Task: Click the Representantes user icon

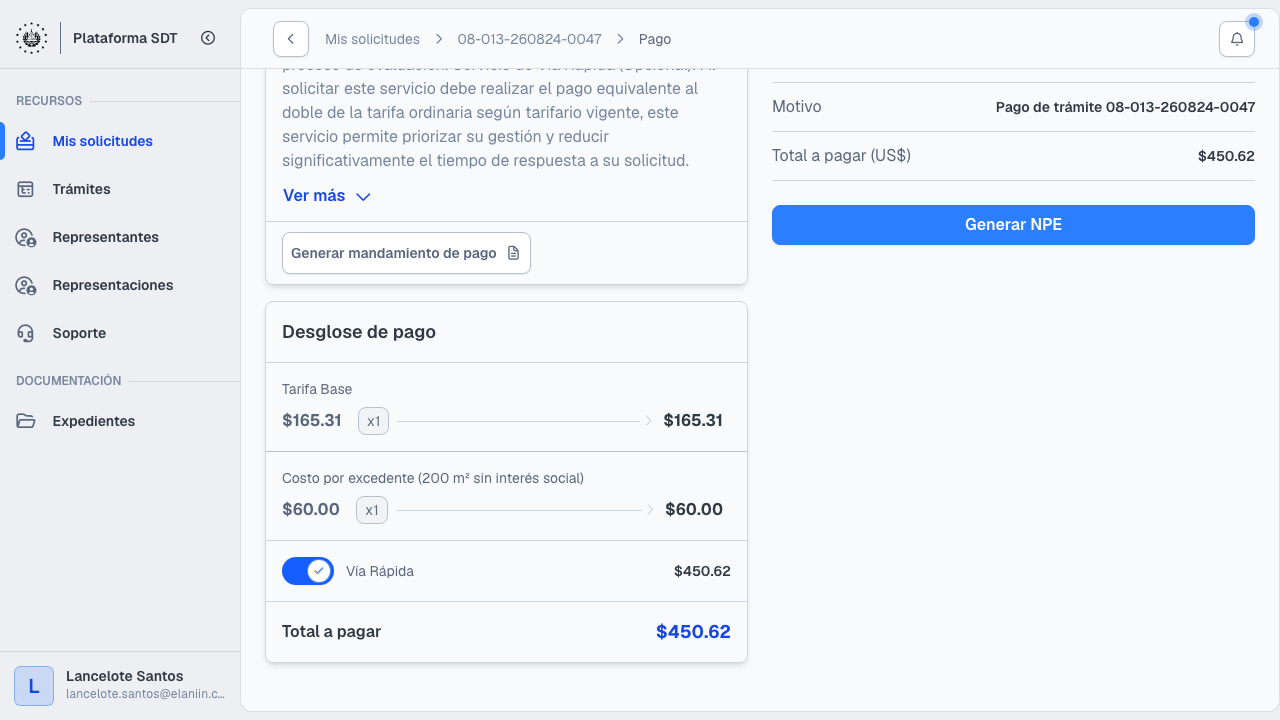Action: (26, 237)
